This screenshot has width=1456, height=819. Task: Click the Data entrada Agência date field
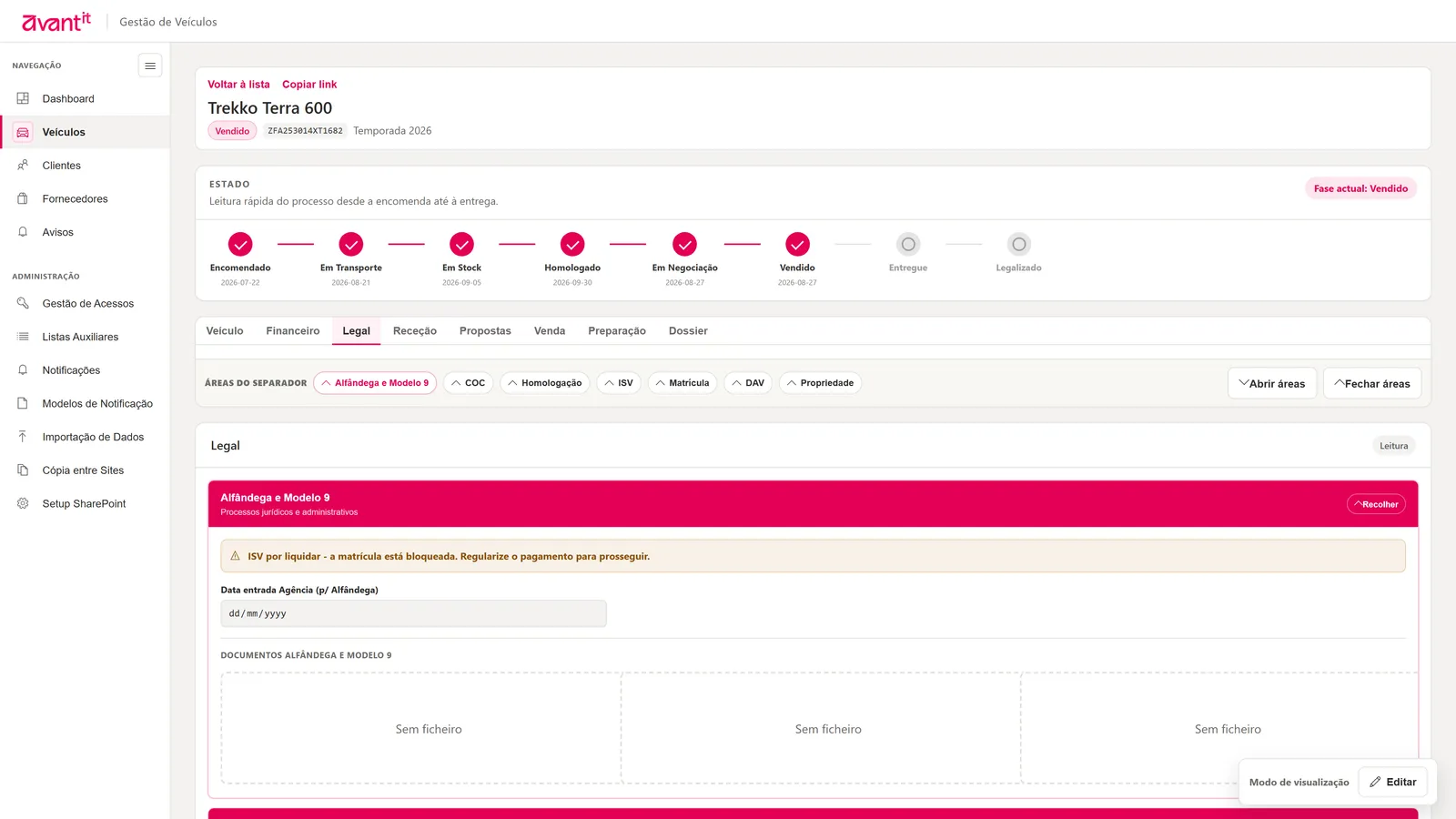[413, 613]
